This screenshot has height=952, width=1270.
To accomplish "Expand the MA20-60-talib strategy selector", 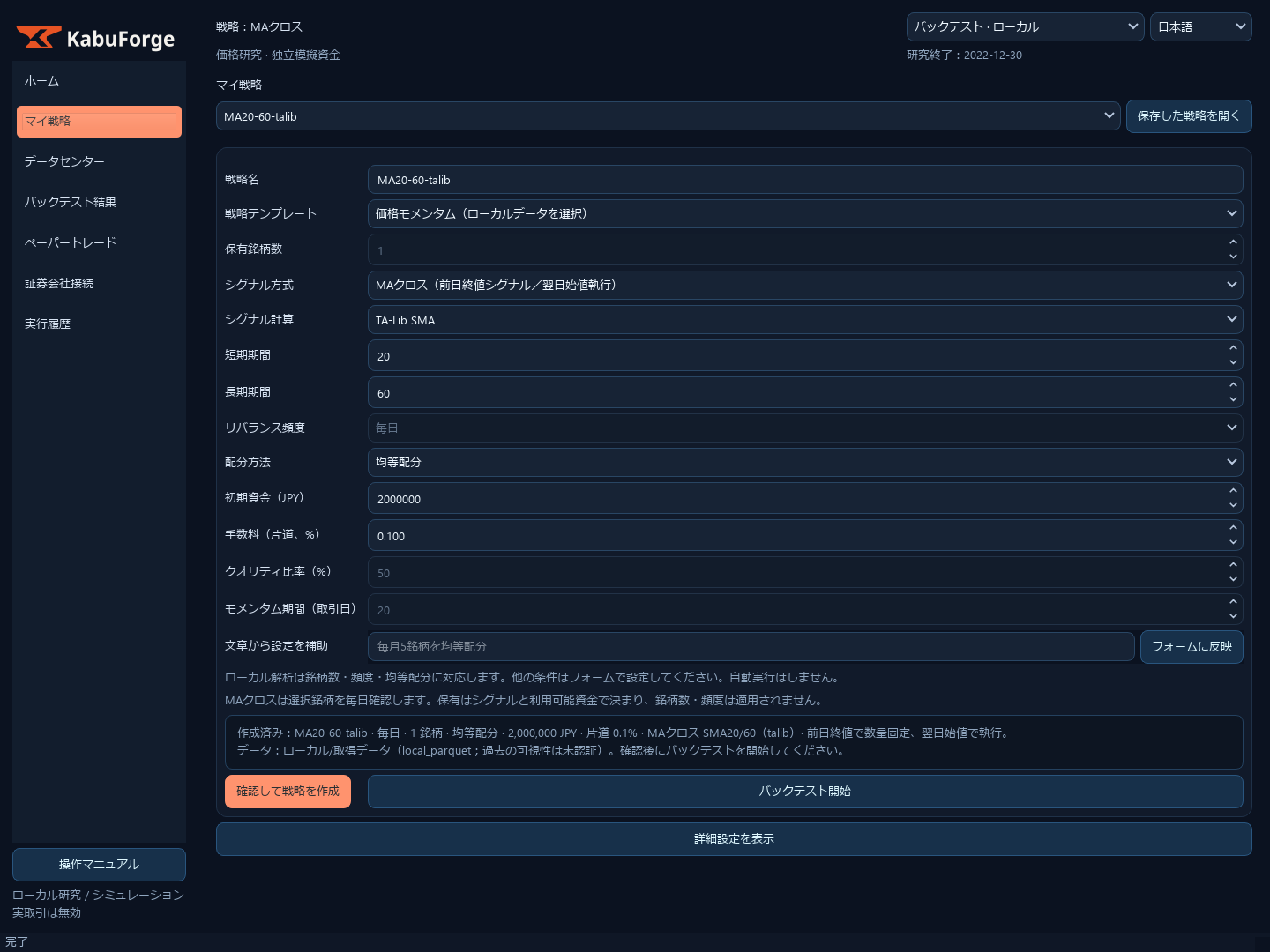I will click(669, 116).
